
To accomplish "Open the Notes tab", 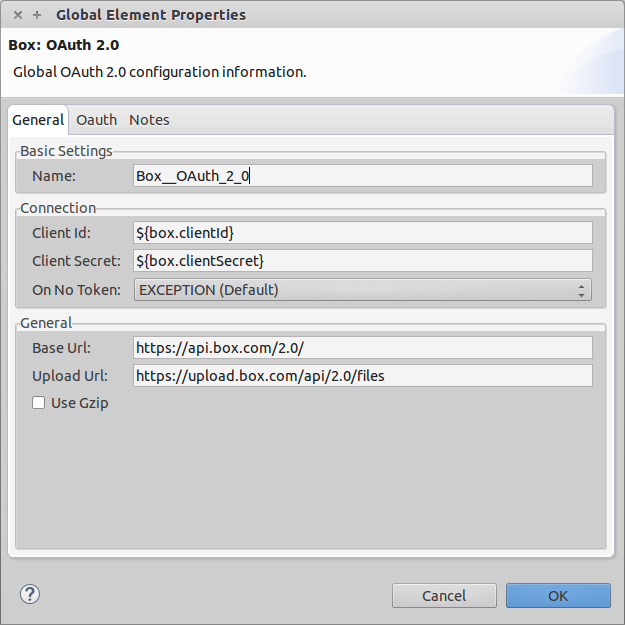I will pyautogui.click(x=149, y=120).
